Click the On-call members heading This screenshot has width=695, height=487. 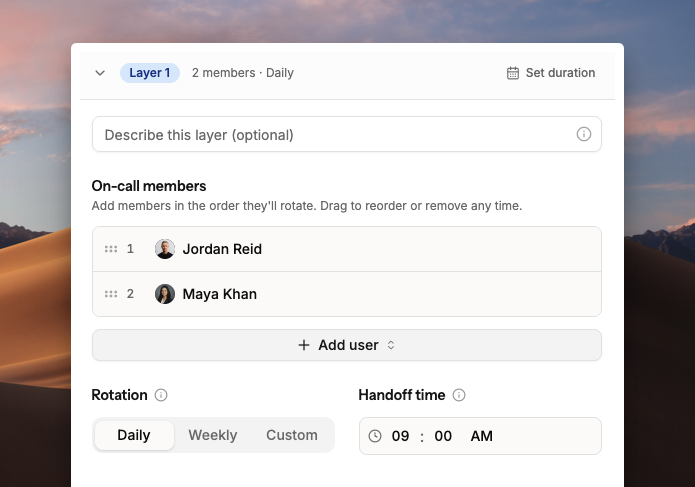tap(149, 186)
